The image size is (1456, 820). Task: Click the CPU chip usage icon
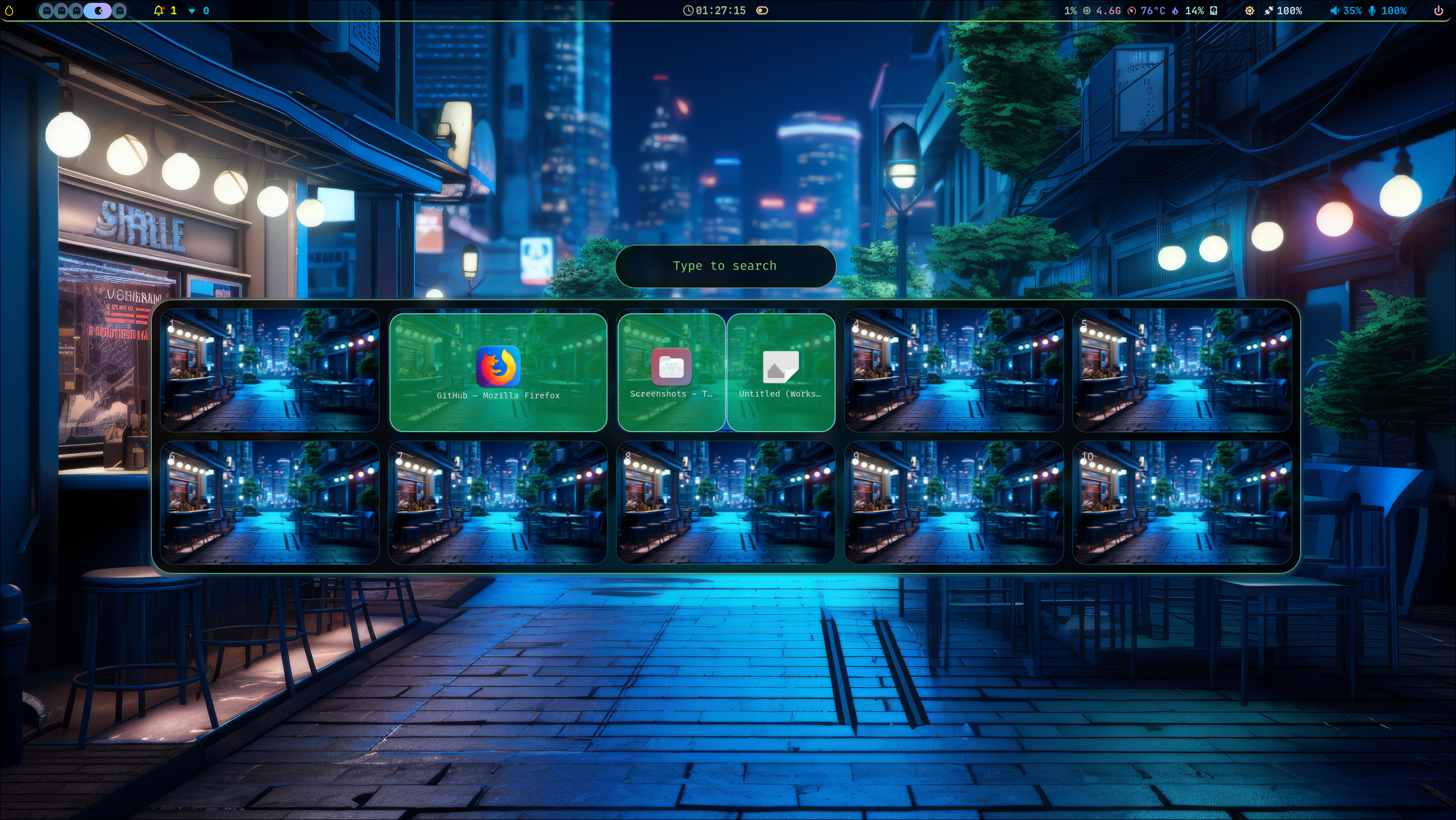click(1087, 10)
